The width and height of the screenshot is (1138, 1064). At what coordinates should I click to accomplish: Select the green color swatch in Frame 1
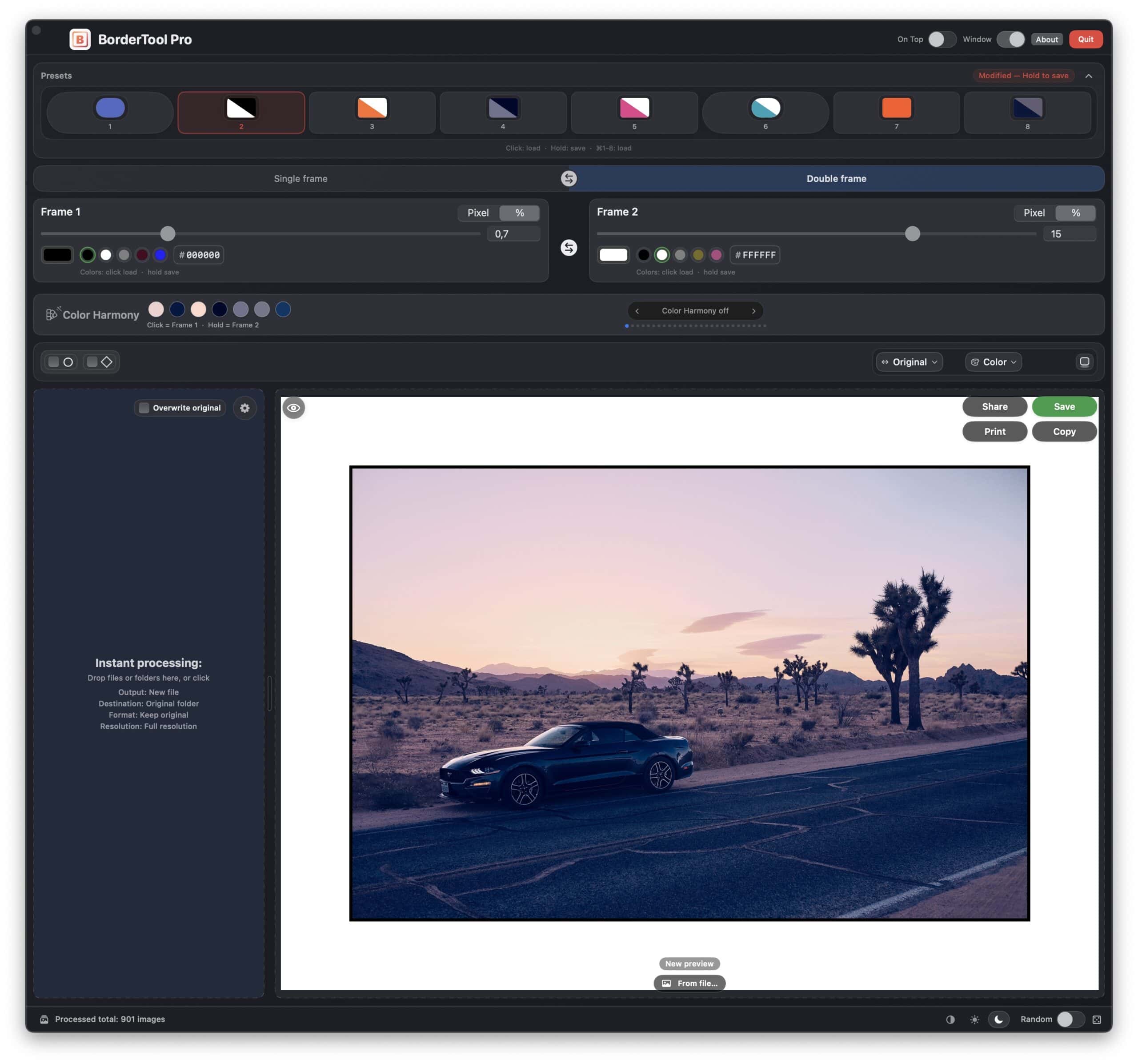pyautogui.click(x=87, y=255)
